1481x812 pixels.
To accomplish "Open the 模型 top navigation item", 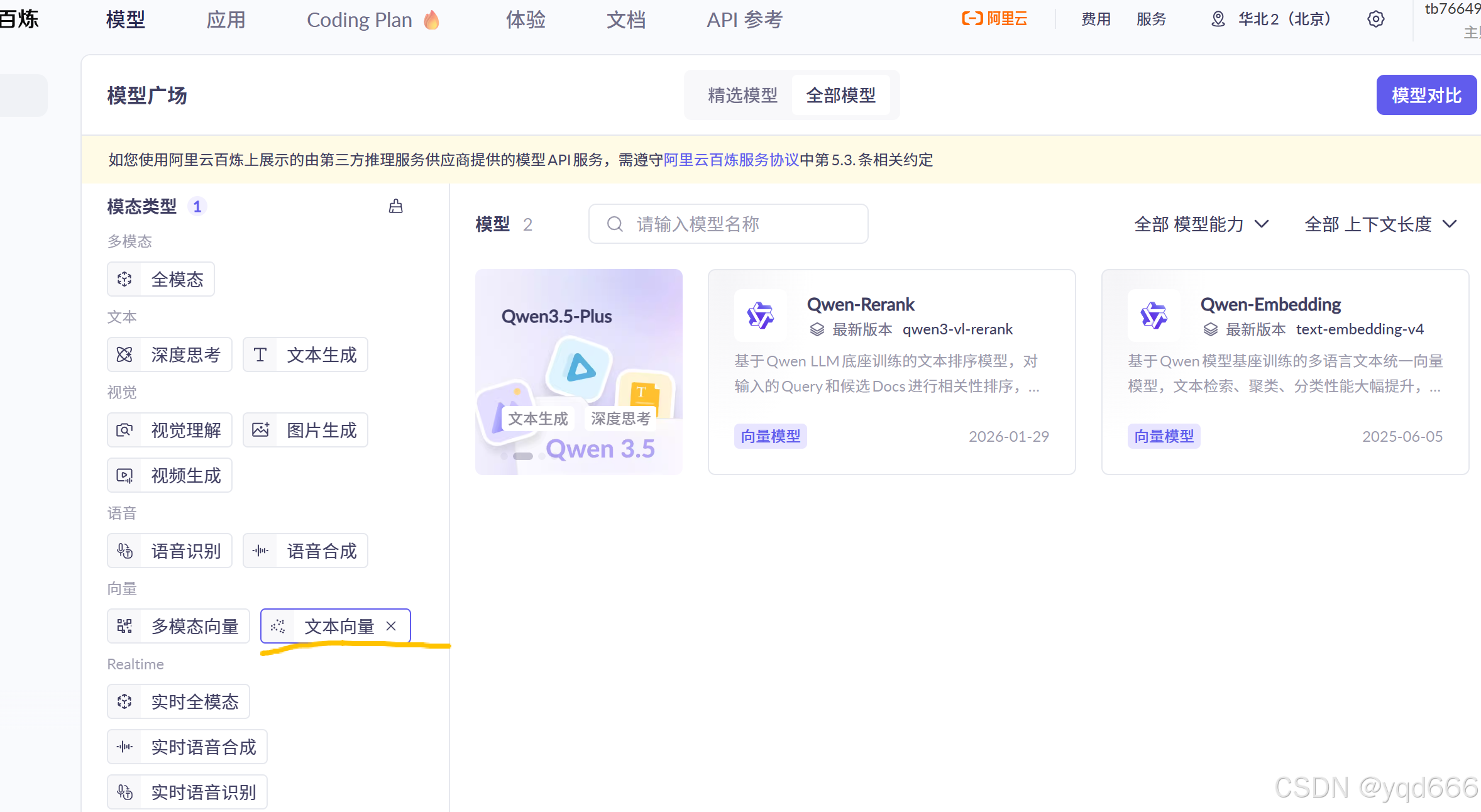I will tap(126, 20).
